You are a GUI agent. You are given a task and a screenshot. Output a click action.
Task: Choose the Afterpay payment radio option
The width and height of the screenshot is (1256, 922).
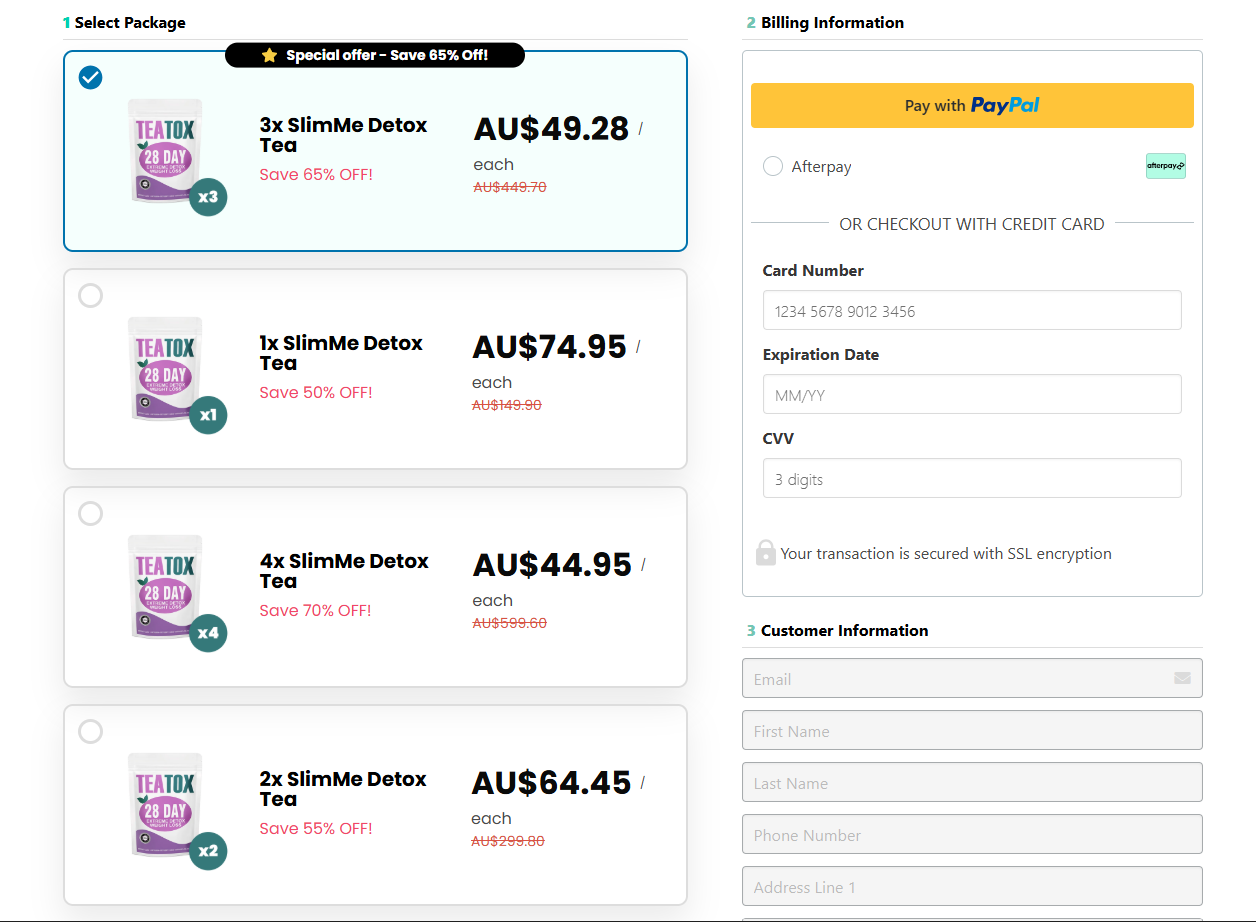click(773, 167)
